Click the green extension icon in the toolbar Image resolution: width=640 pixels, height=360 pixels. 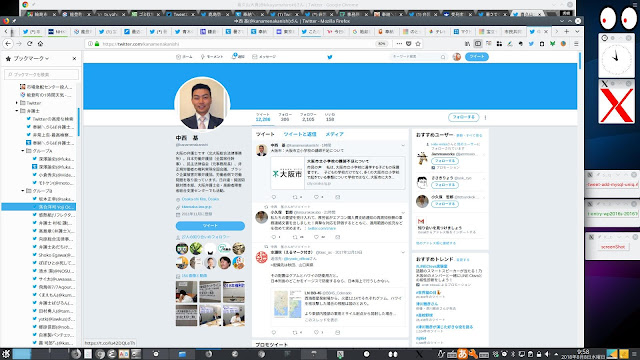pos(552,44)
